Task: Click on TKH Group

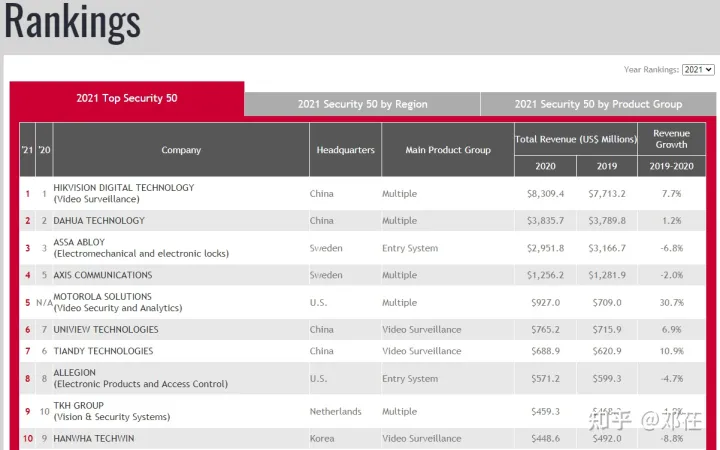Action: pos(78,406)
